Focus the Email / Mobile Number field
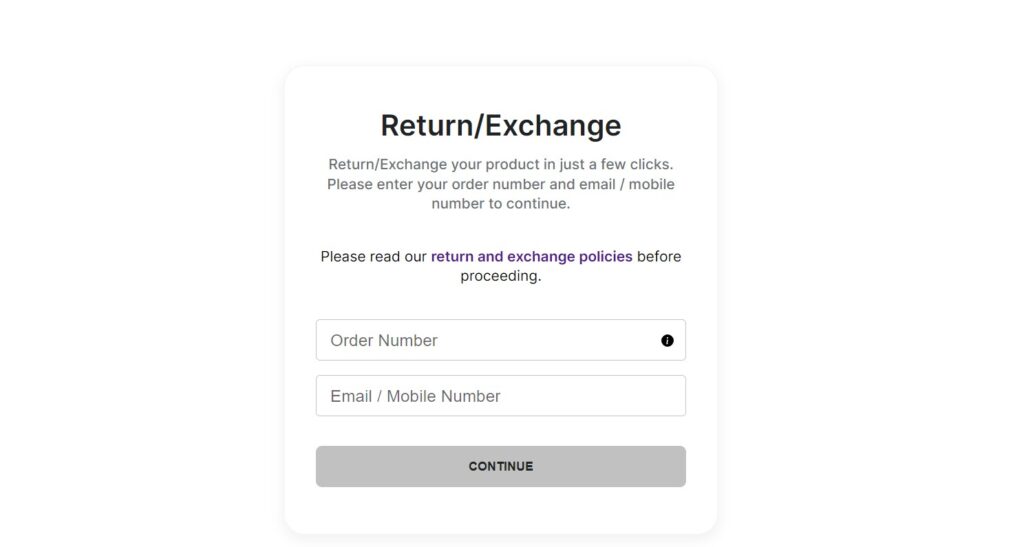Screen dimensions: 1024x547 tap(500, 396)
